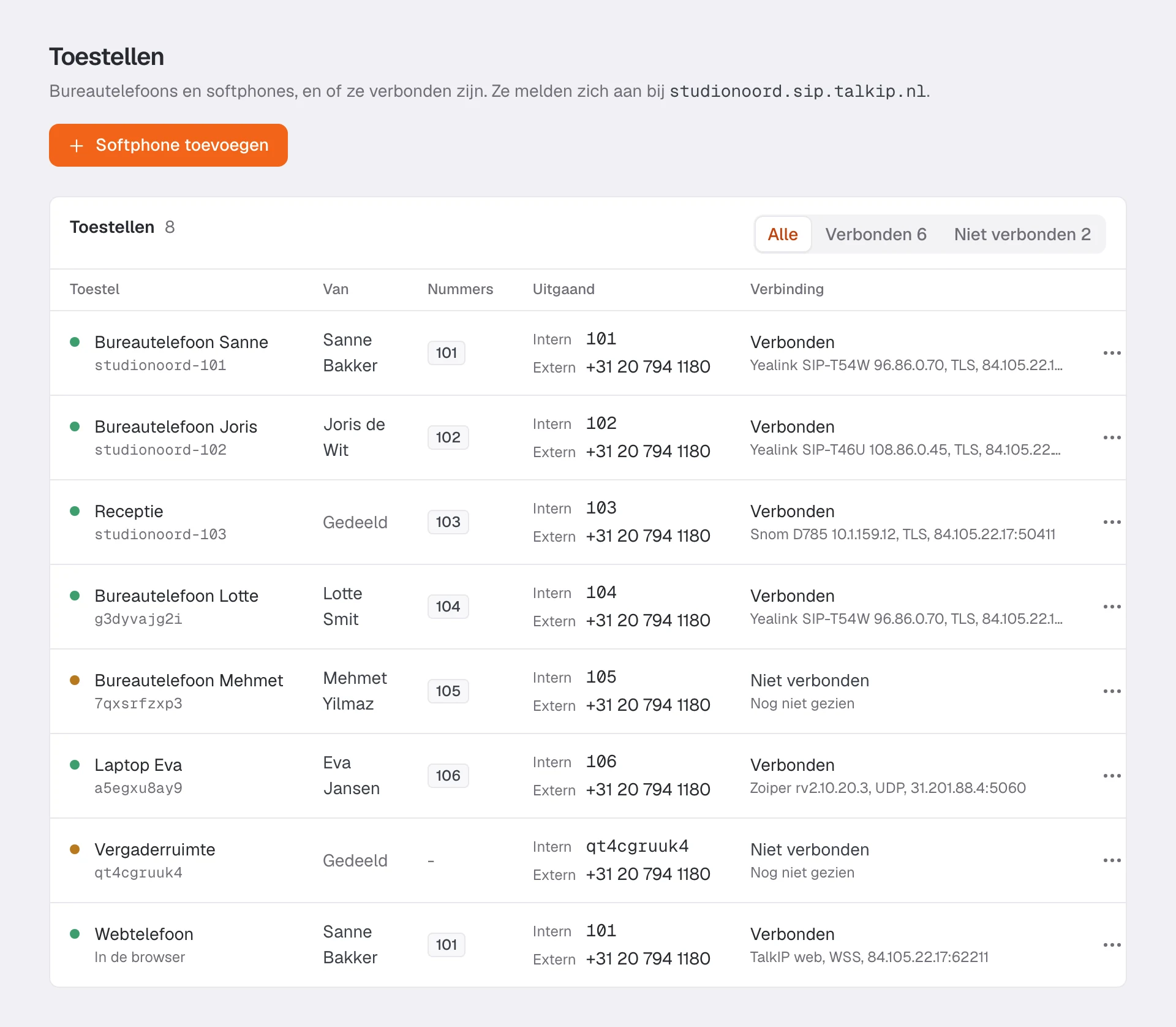The height and width of the screenshot is (1027, 1176).
Task: Click 'Zoiper rv2.10.20.3' connection details
Action: click(x=888, y=788)
